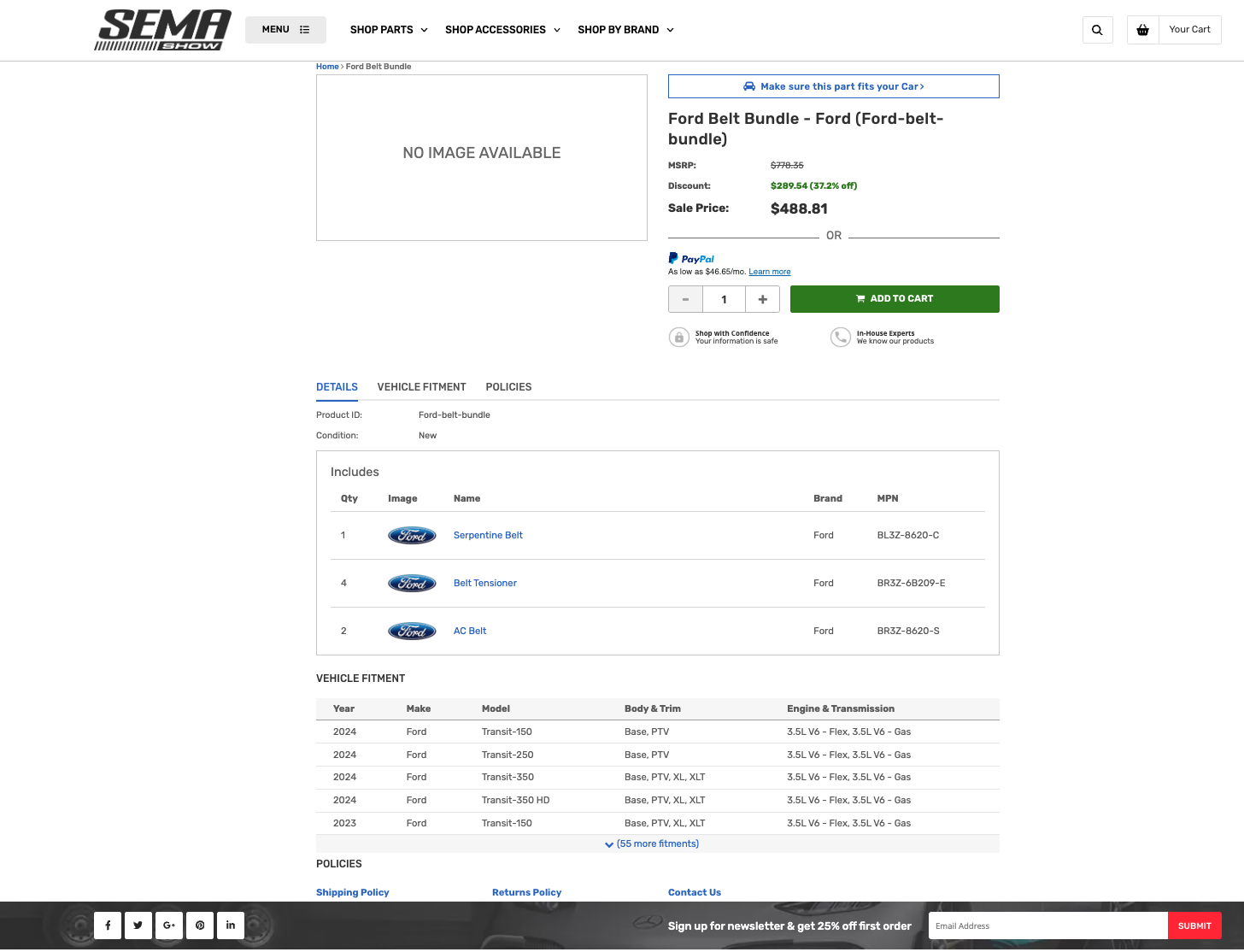Click the sale price $488.81
The width and height of the screenshot is (1244, 952).
tap(799, 209)
